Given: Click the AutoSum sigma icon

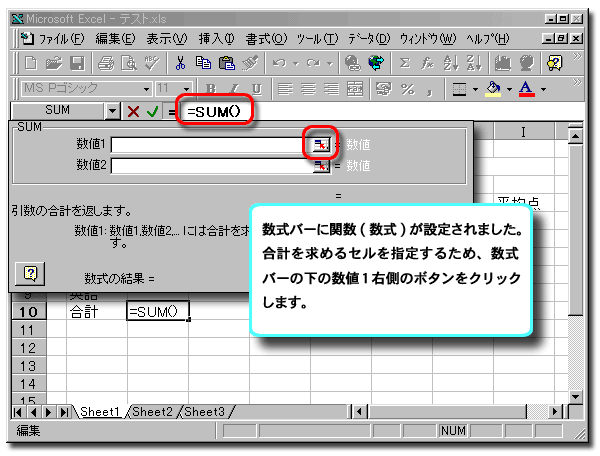Looking at the screenshot, I should click(404, 63).
